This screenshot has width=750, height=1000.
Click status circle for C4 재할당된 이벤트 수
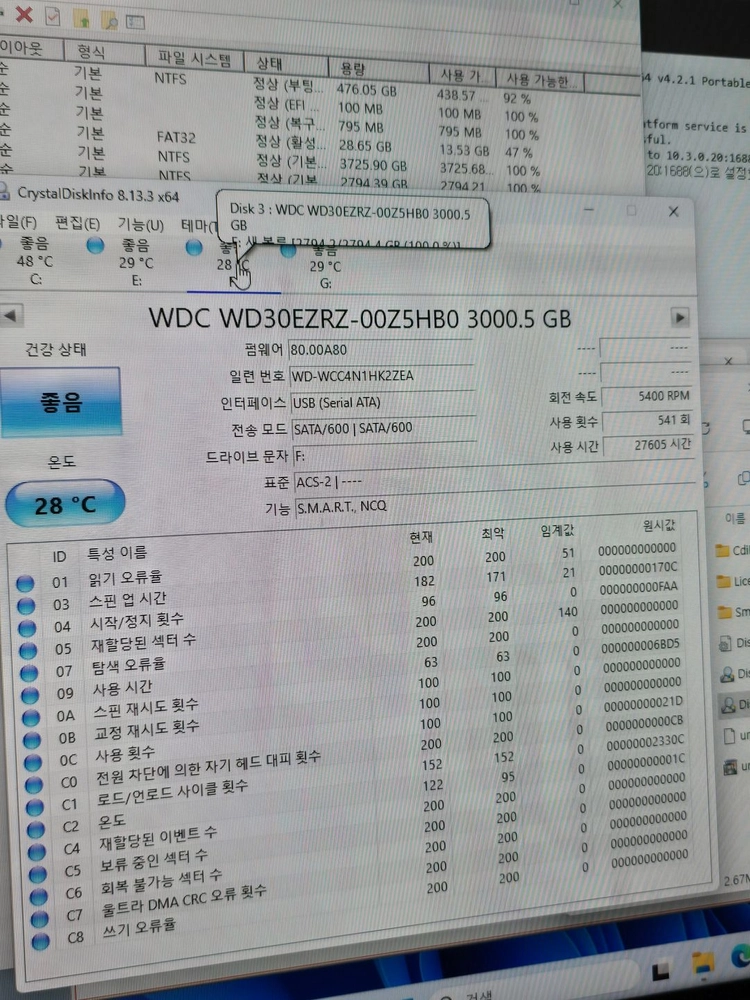(37, 851)
